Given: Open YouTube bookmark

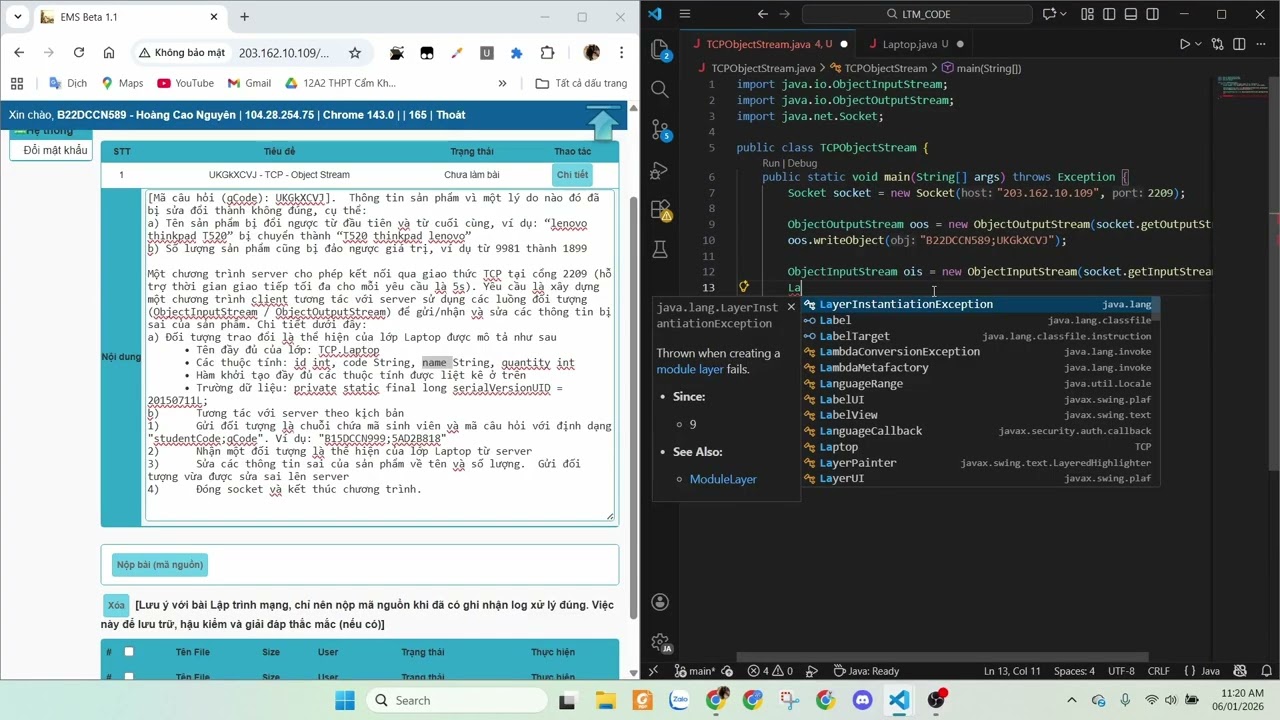Looking at the screenshot, I should tap(185, 83).
